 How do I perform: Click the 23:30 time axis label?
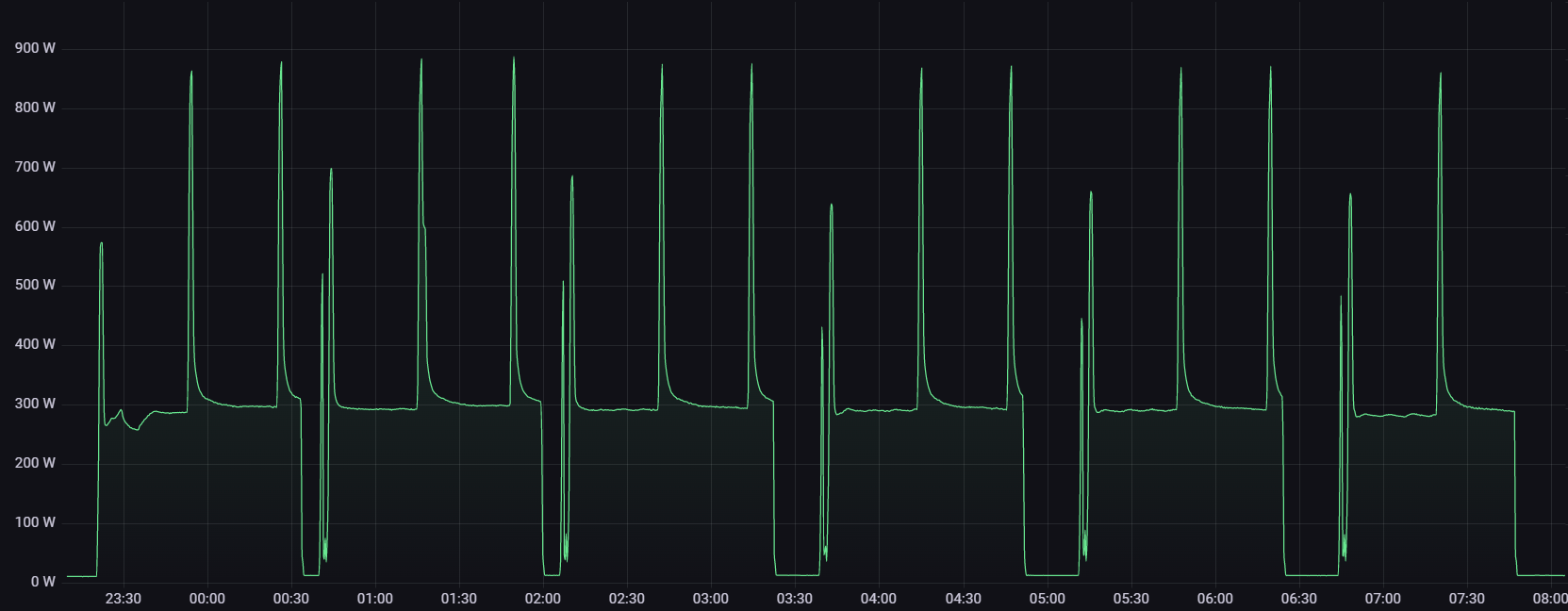123,599
